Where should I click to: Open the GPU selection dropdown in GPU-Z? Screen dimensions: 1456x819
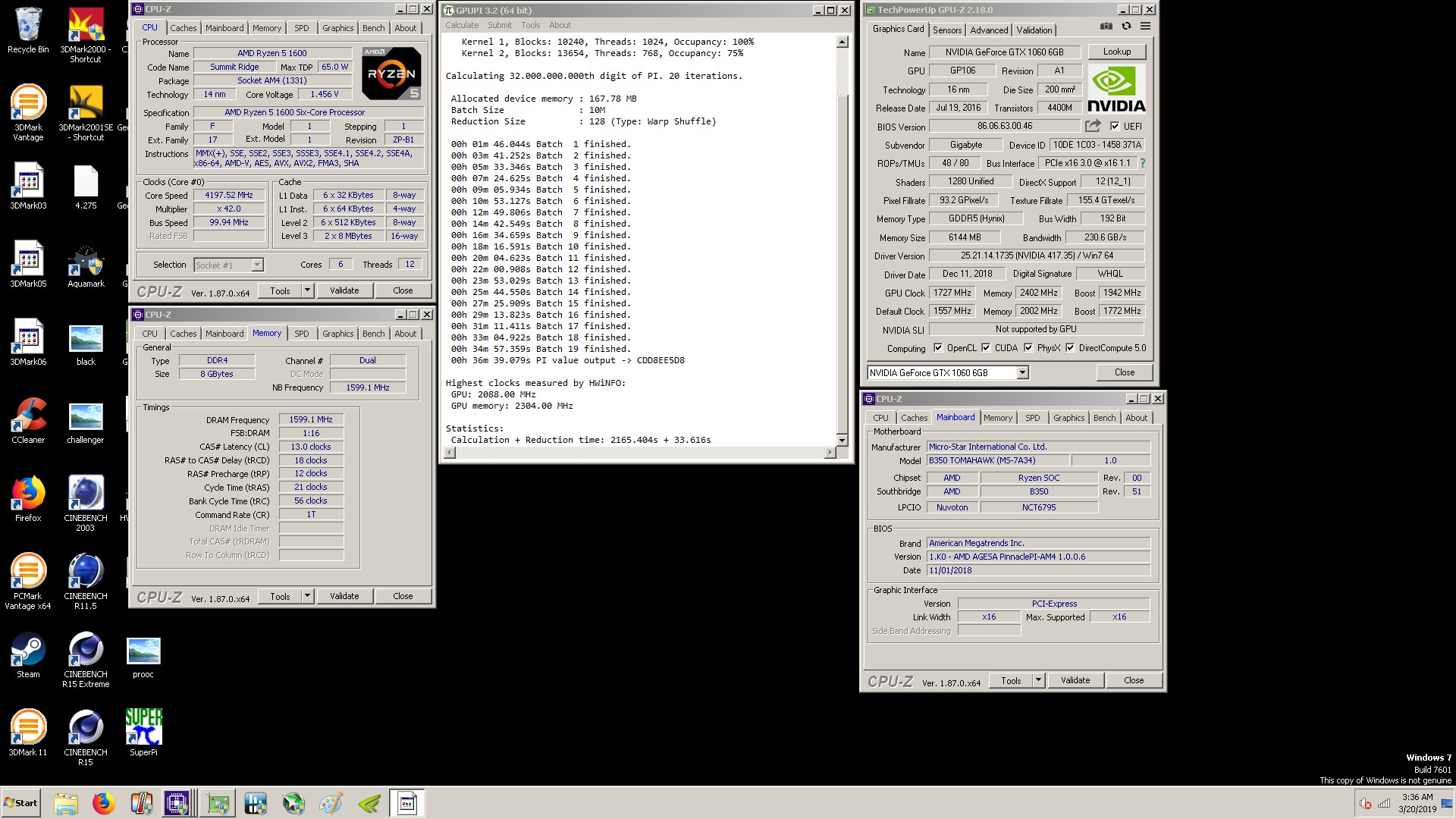click(1022, 372)
